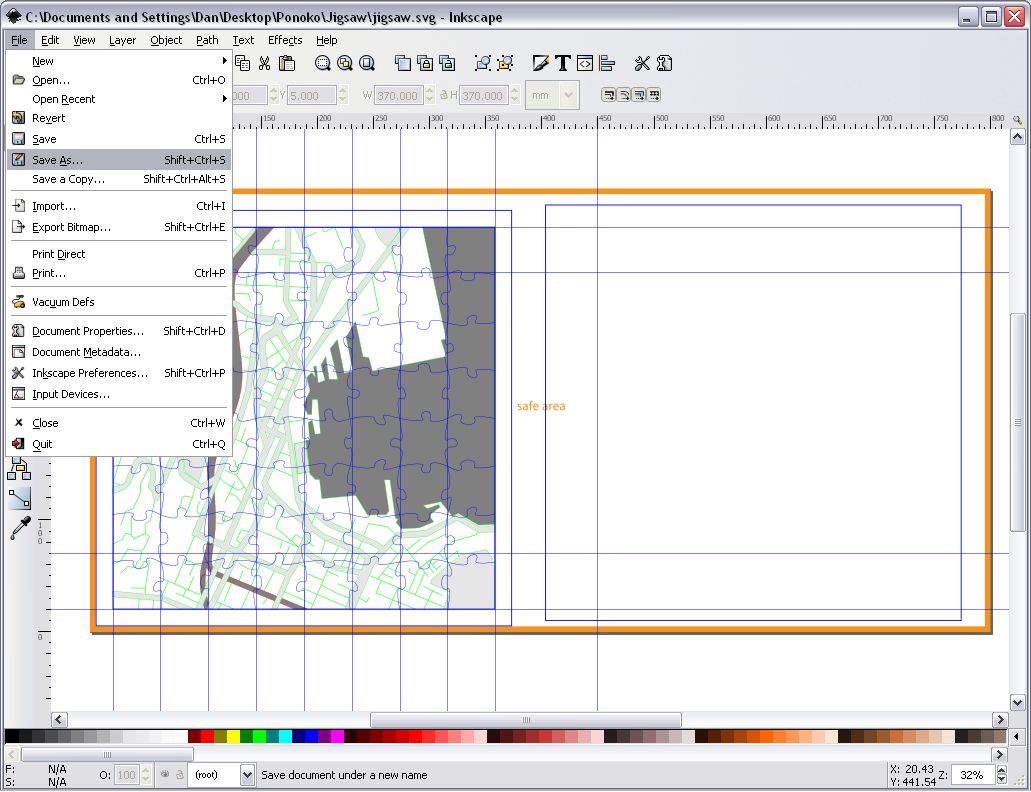Open the XML Editor toolbar icon
Screen dimensions: 1031x792
(x=585, y=63)
